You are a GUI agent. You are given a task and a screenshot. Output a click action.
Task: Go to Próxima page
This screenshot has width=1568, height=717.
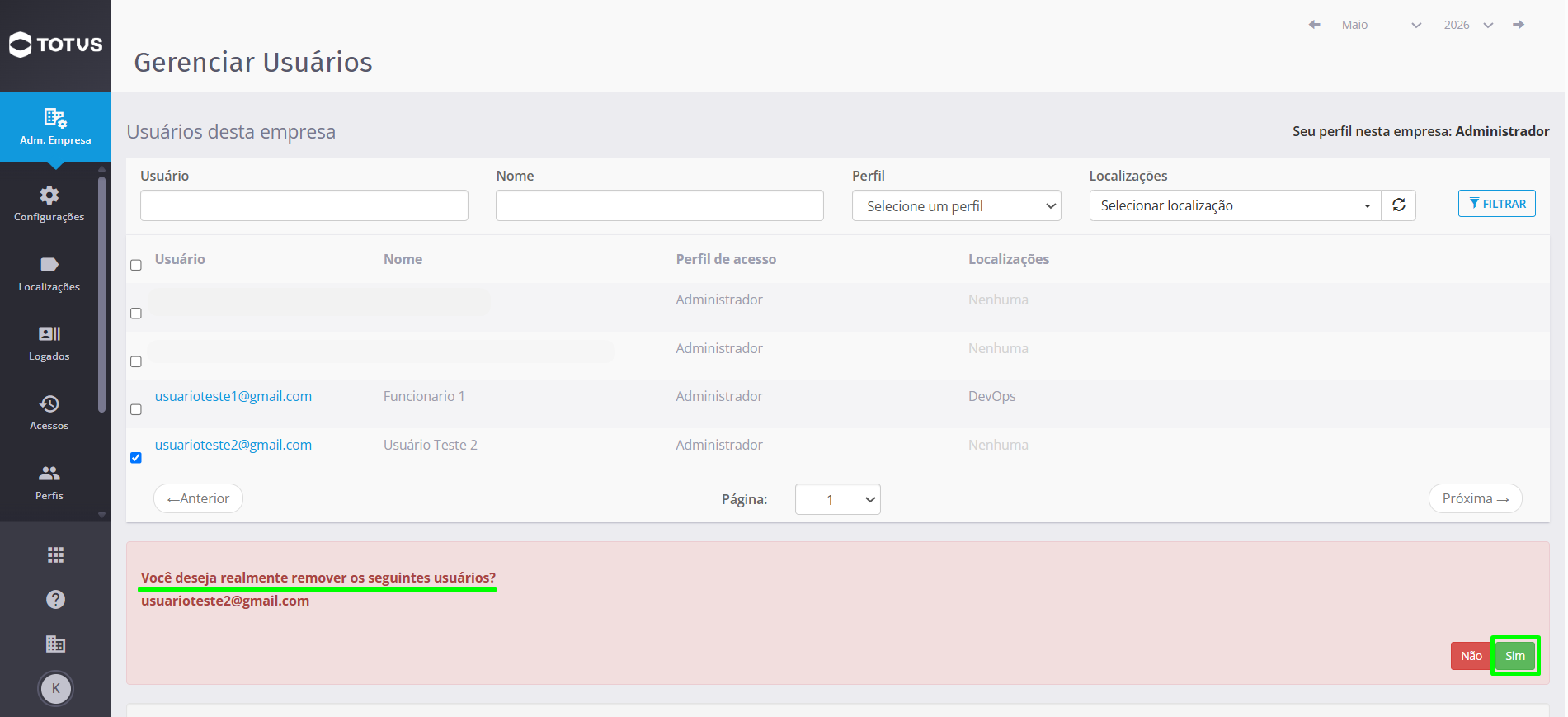(x=1476, y=498)
